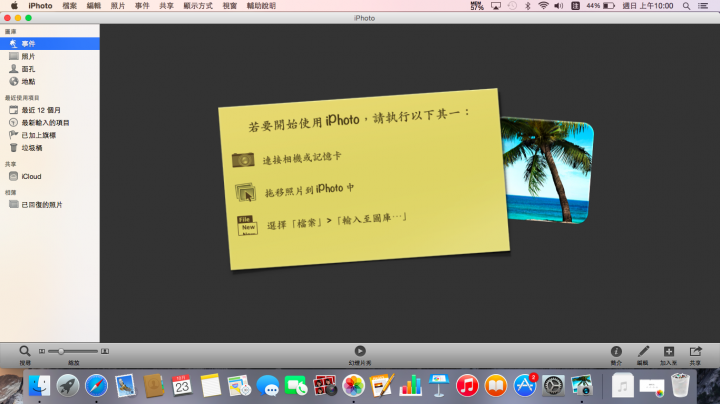Open System Preferences from the Dock

[x=553, y=385]
